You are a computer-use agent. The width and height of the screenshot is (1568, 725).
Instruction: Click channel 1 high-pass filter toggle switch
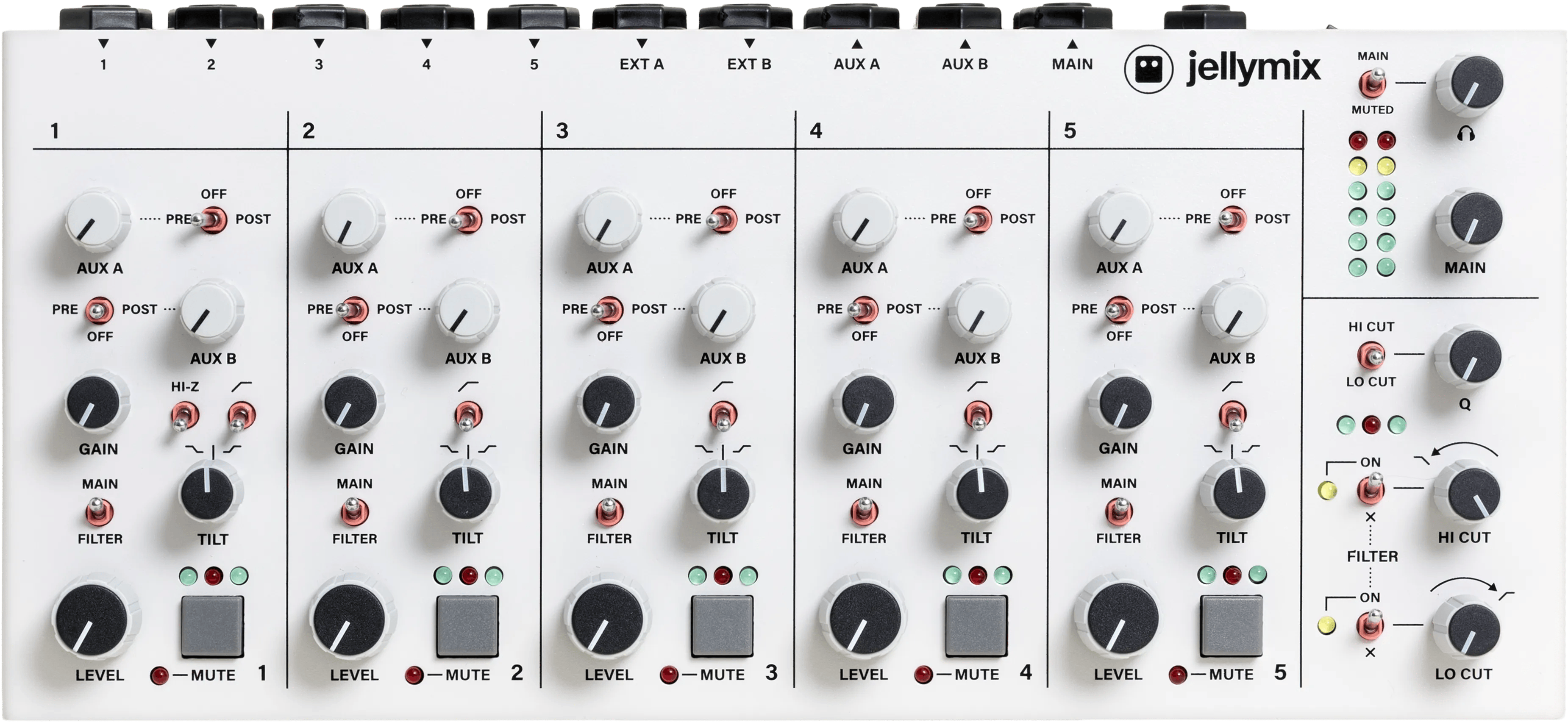click(x=241, y=417)
